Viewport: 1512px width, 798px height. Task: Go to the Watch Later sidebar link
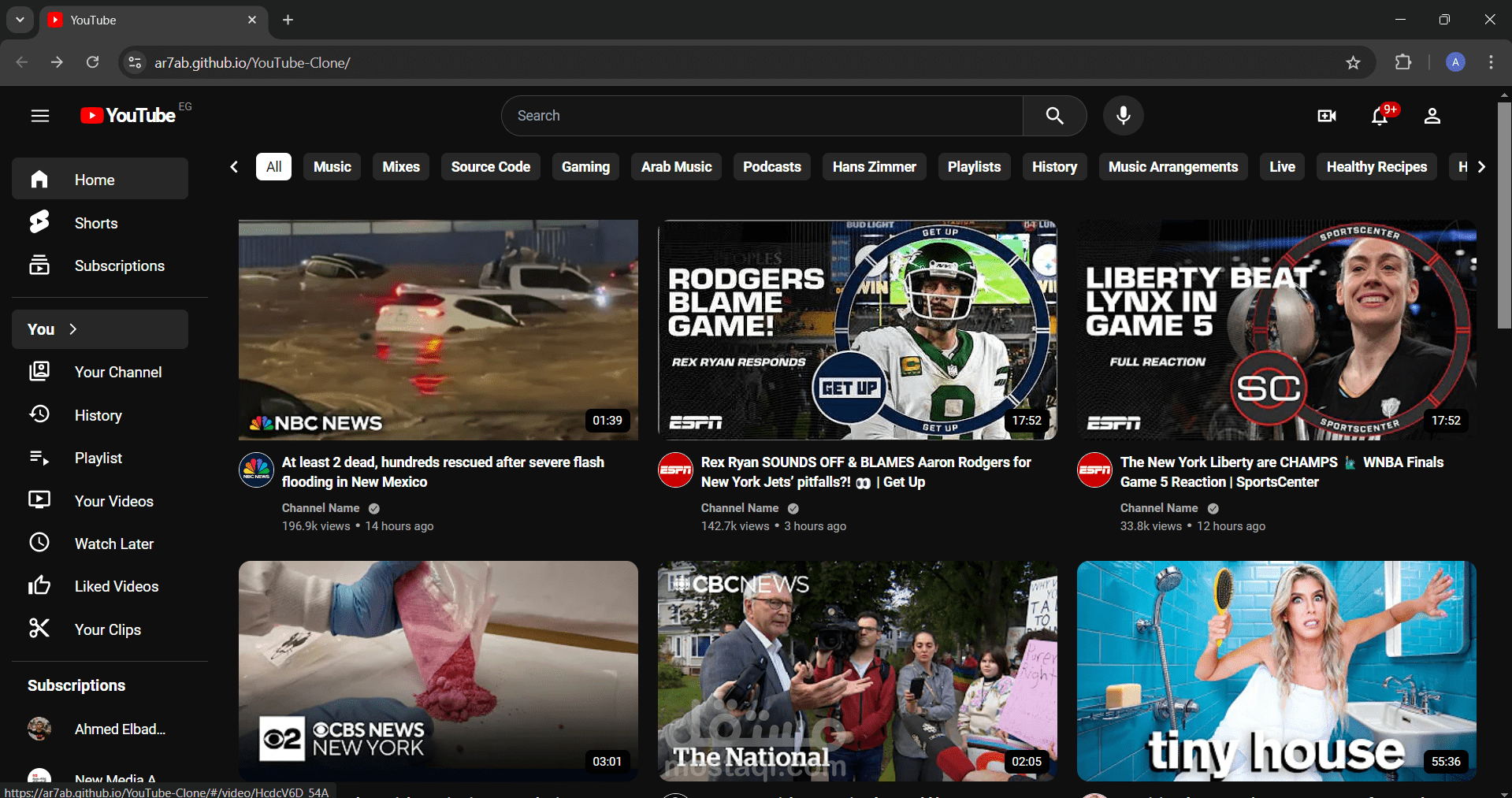tap(100, 543)
